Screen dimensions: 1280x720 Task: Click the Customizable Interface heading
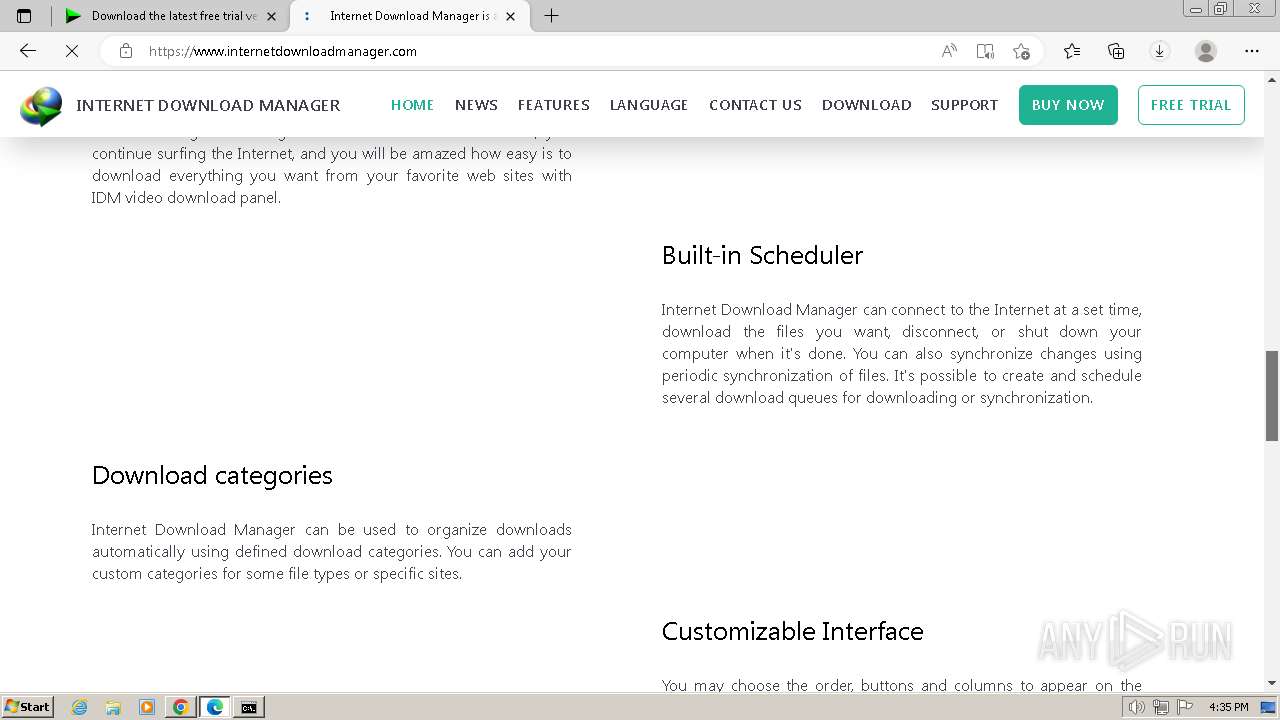[x=792, y=631]
